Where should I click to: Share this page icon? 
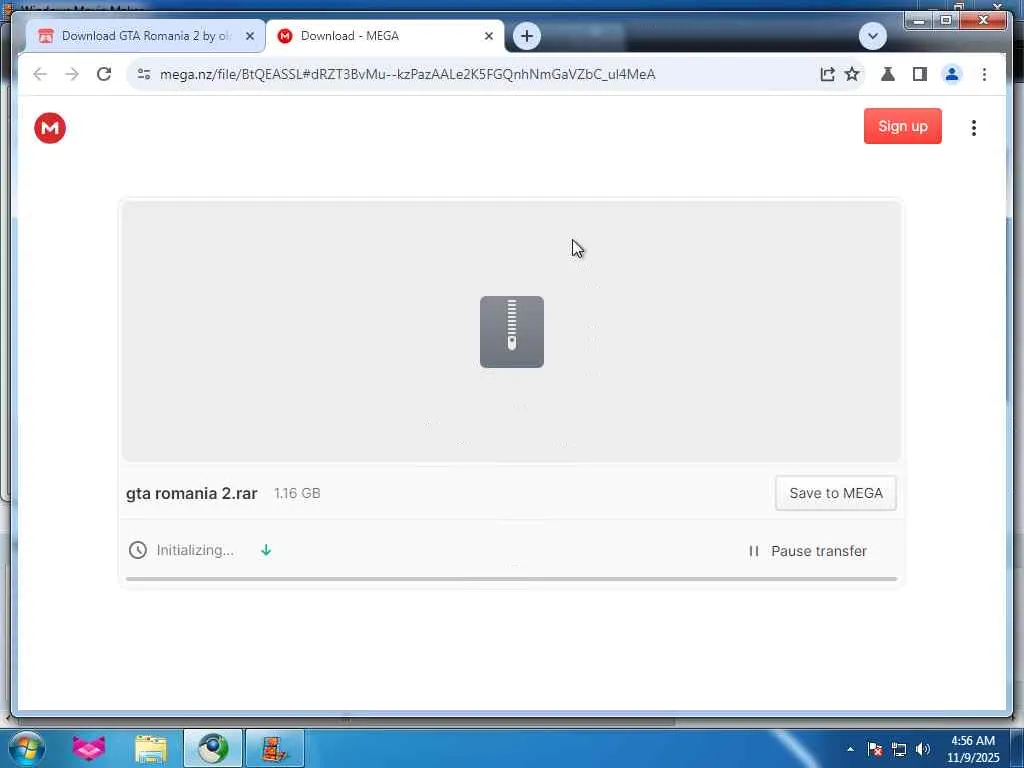pos(827,74)
